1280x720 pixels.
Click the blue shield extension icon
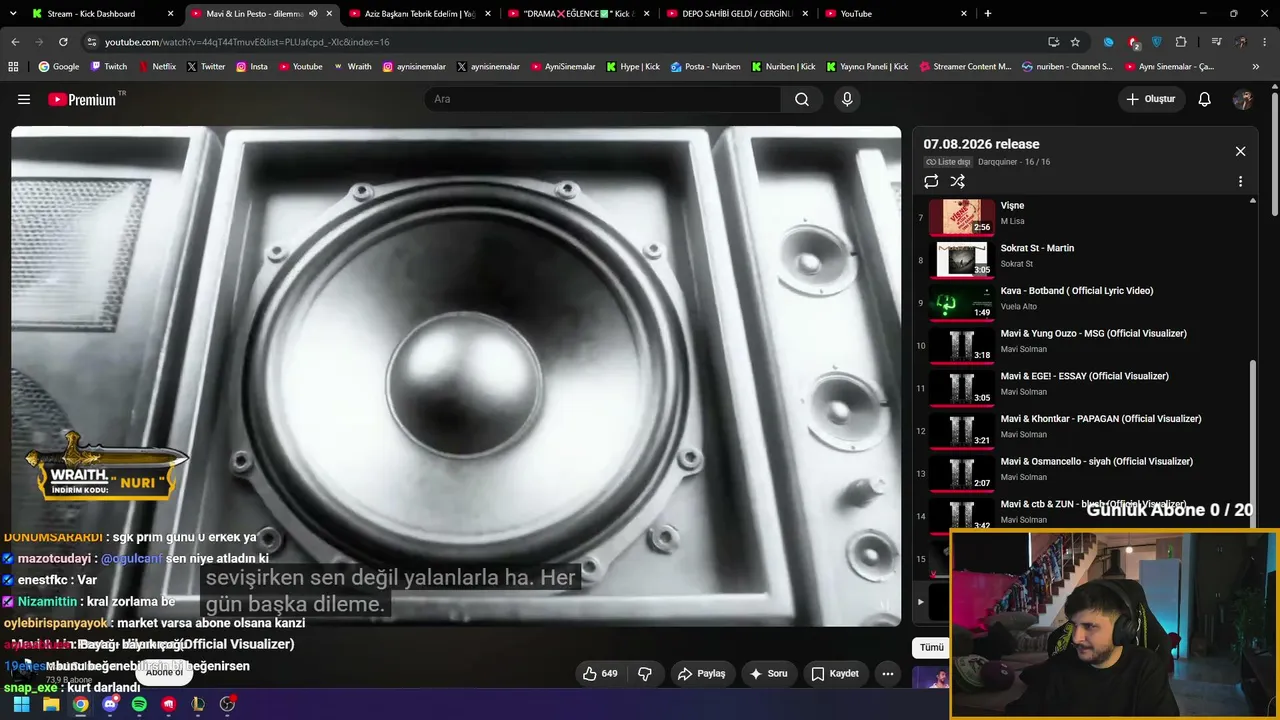[x=1157, y=42]
